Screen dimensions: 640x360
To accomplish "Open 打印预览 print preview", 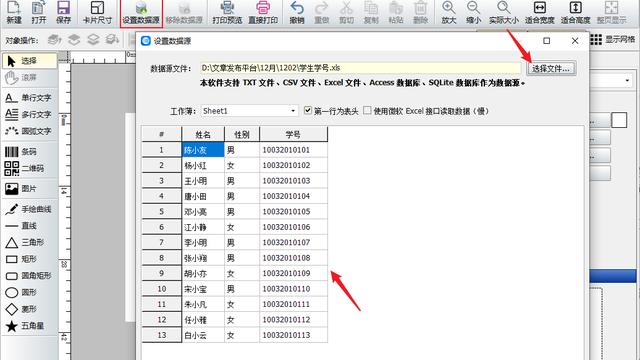I will (227, 12).
